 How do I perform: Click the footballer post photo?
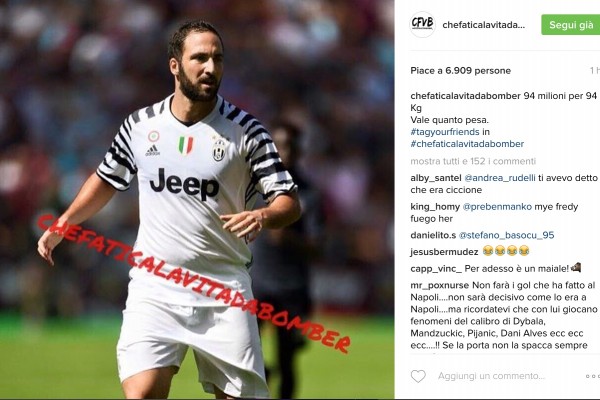197,199
